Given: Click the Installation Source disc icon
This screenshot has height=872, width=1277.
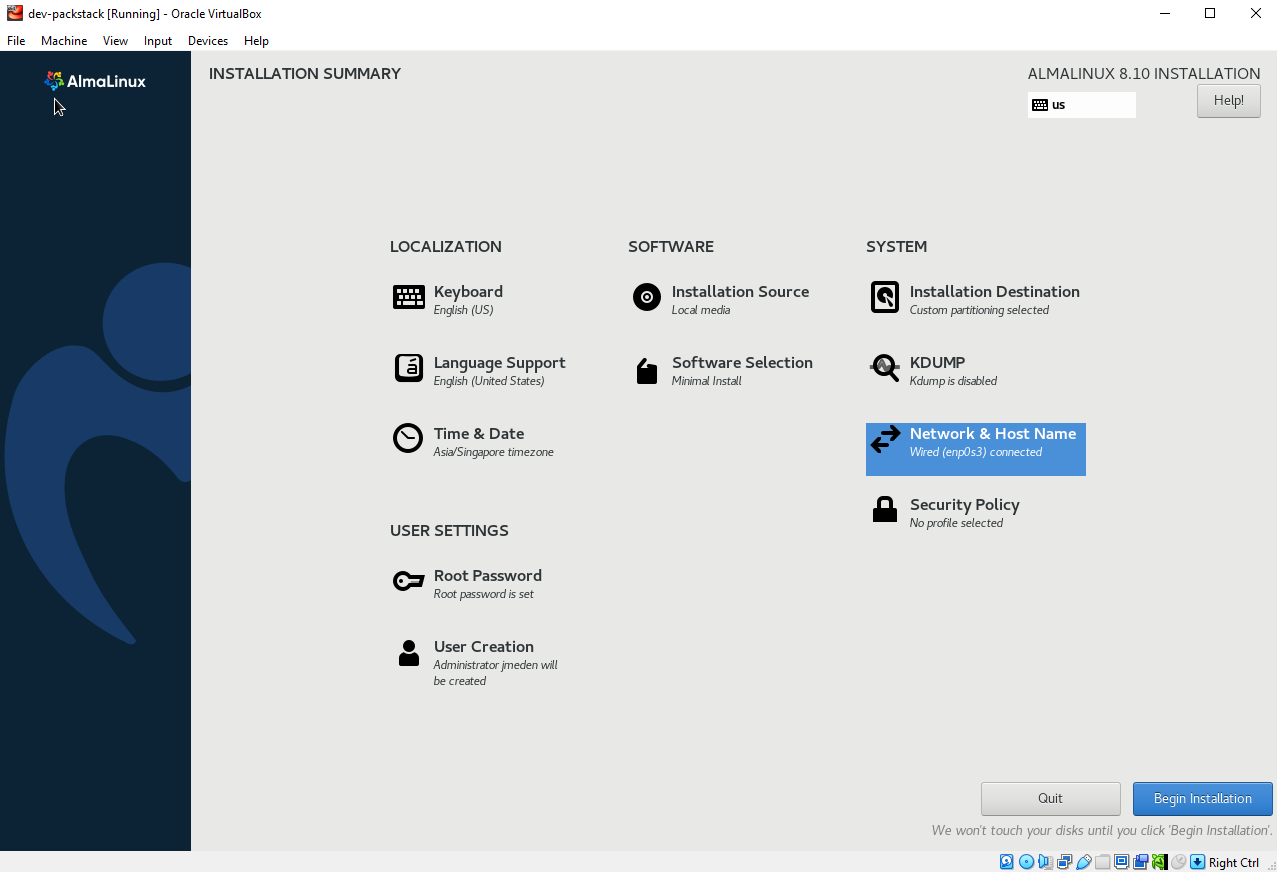Looking at the screenshot, I should (647, 298).
